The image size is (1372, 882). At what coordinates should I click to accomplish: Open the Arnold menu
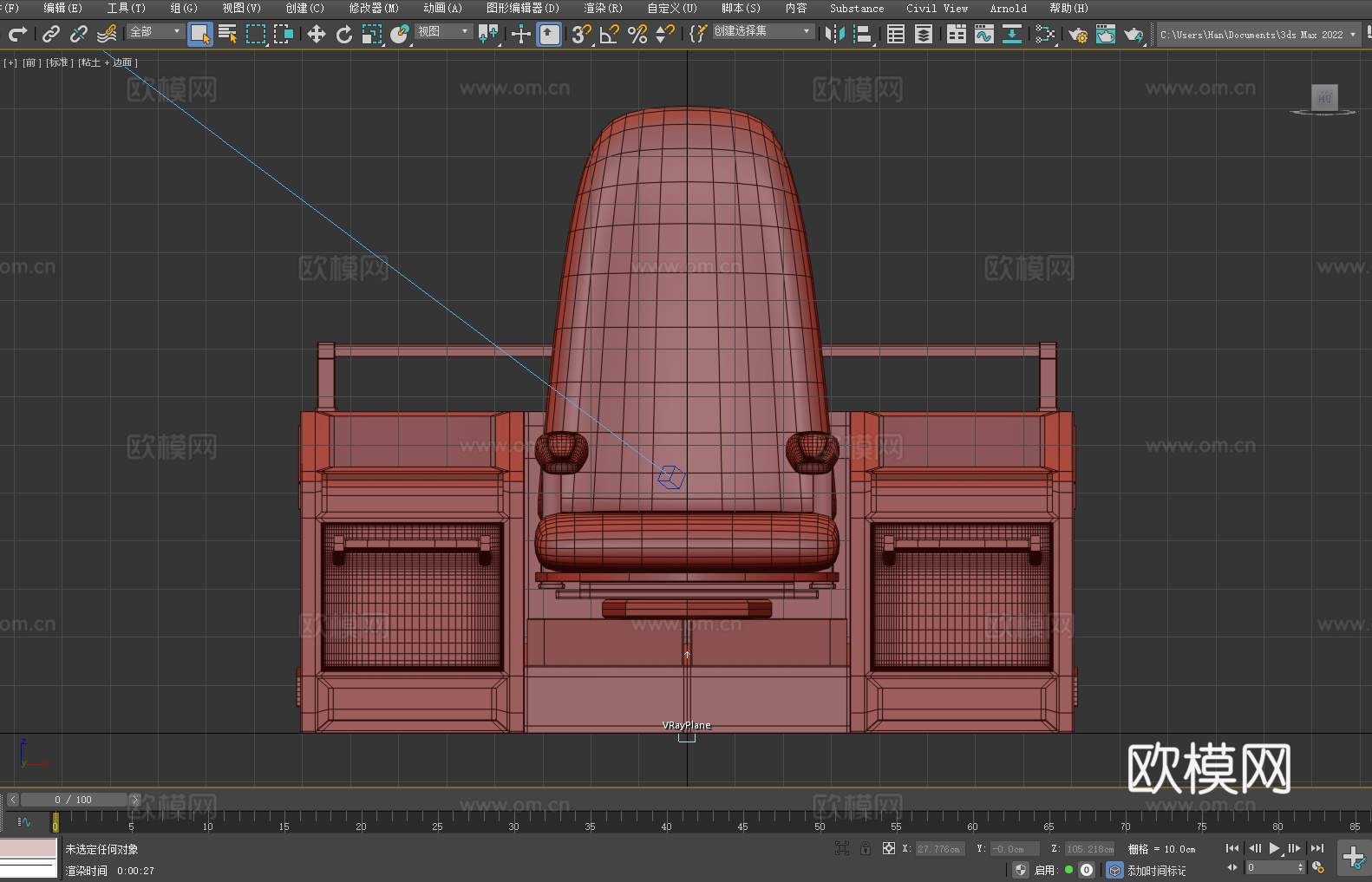(x=1009, y=8)
